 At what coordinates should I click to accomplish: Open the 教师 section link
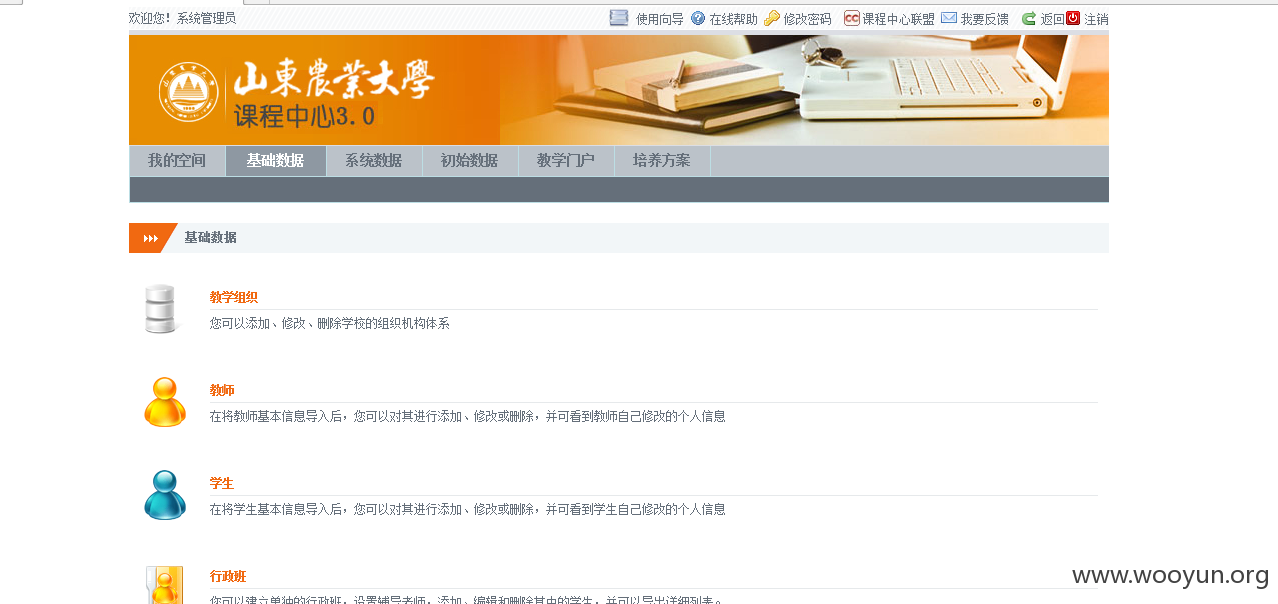[x=222, y=390]
